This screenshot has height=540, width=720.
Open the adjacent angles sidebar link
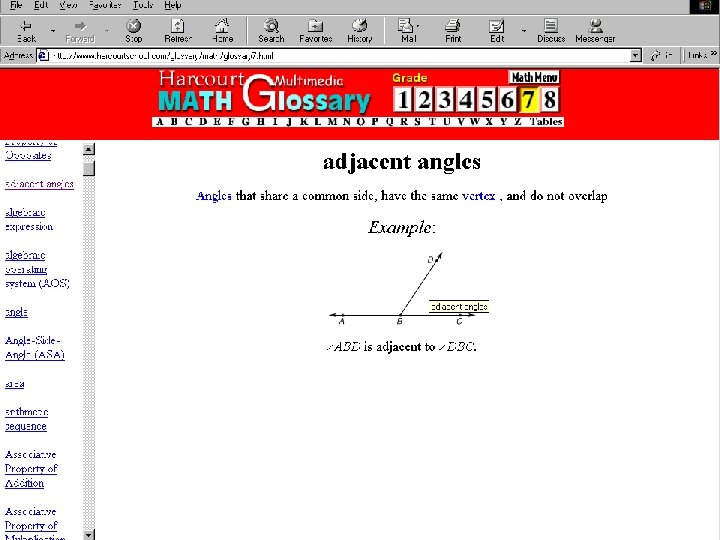[39, 184]
